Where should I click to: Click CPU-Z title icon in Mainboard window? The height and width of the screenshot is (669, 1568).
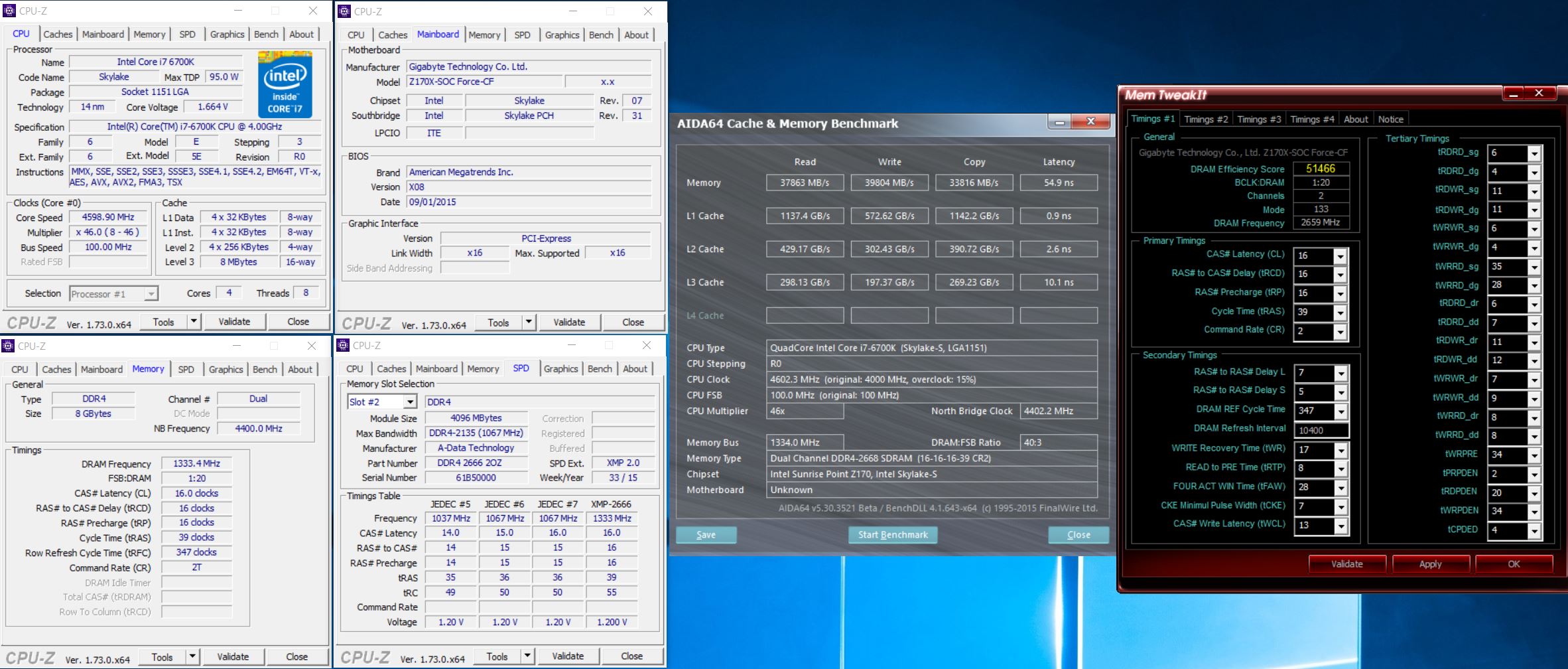(344, 11)
